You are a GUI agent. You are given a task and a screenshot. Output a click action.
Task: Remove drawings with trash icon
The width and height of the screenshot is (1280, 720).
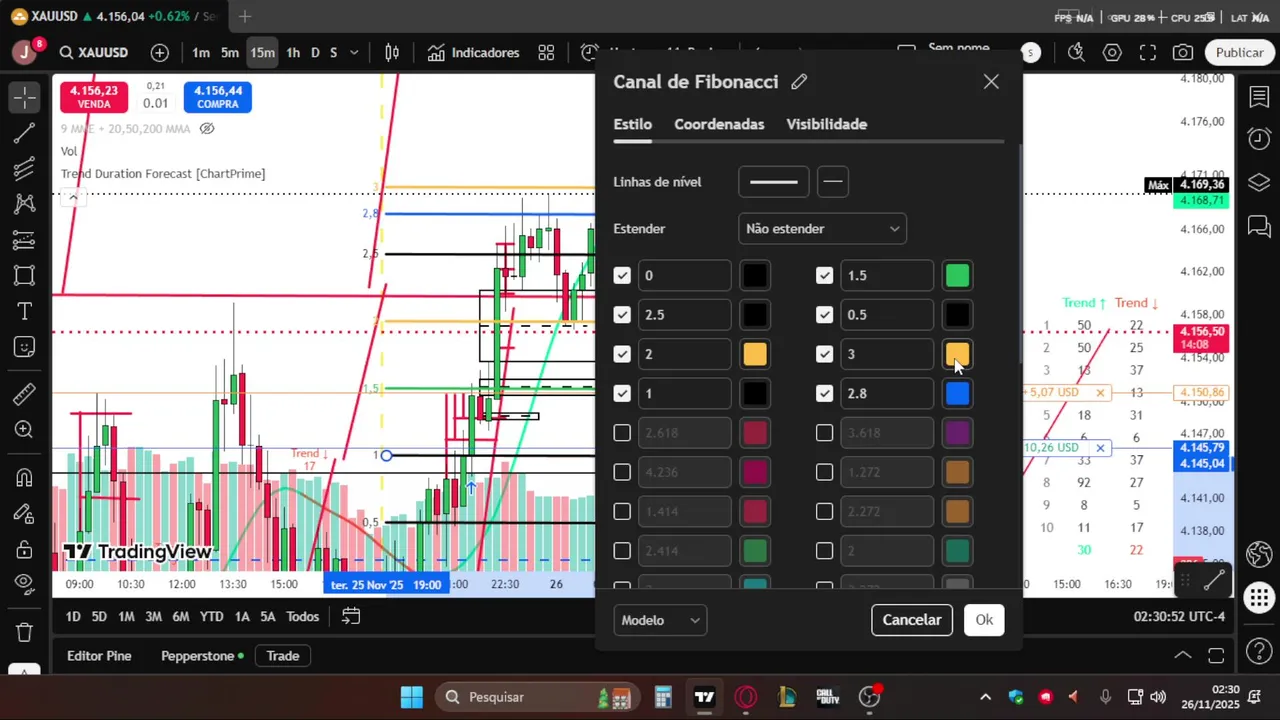tap(24, 632)
